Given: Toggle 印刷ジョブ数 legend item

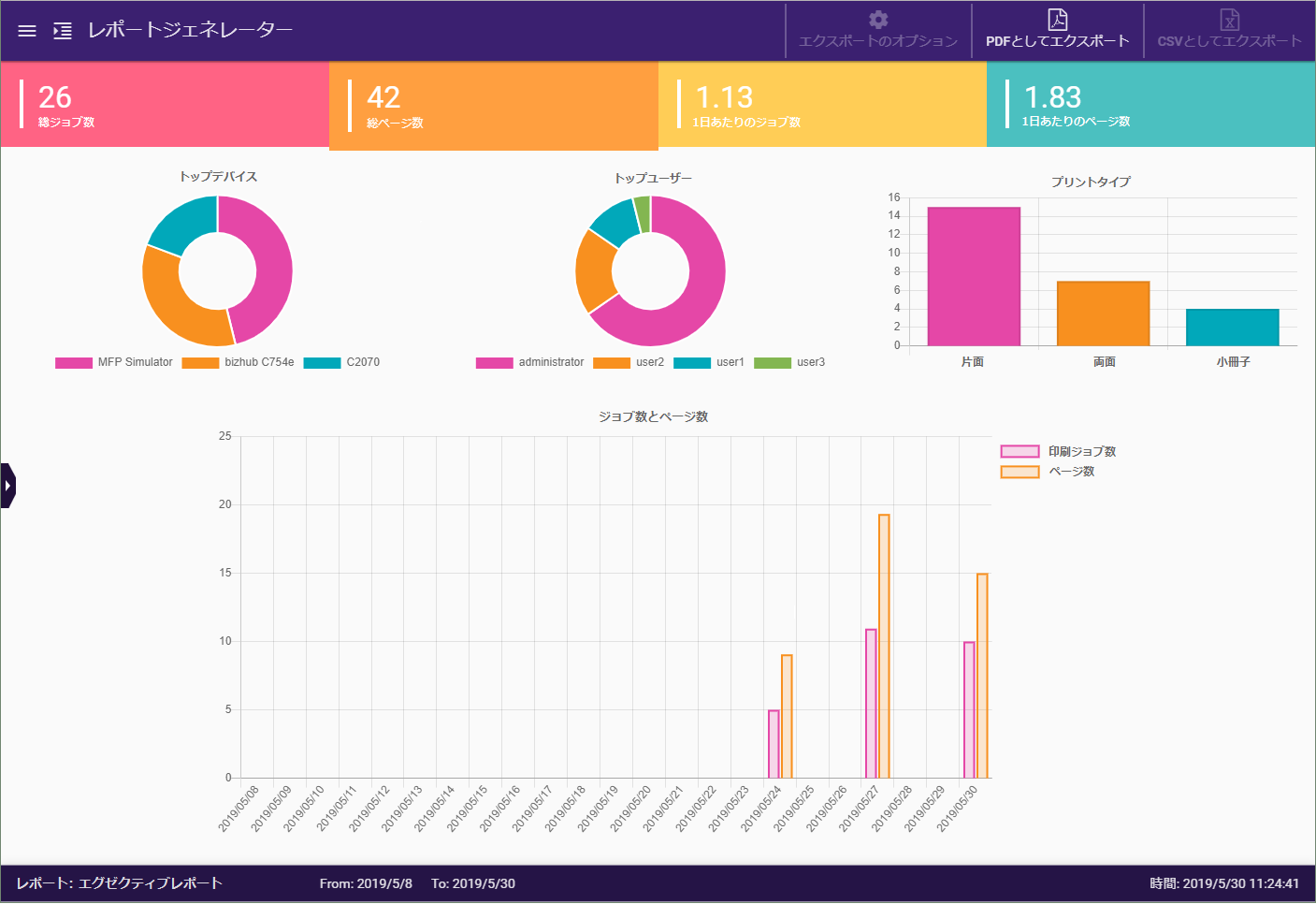Looking at the screenshot, I should [1059, 451].
